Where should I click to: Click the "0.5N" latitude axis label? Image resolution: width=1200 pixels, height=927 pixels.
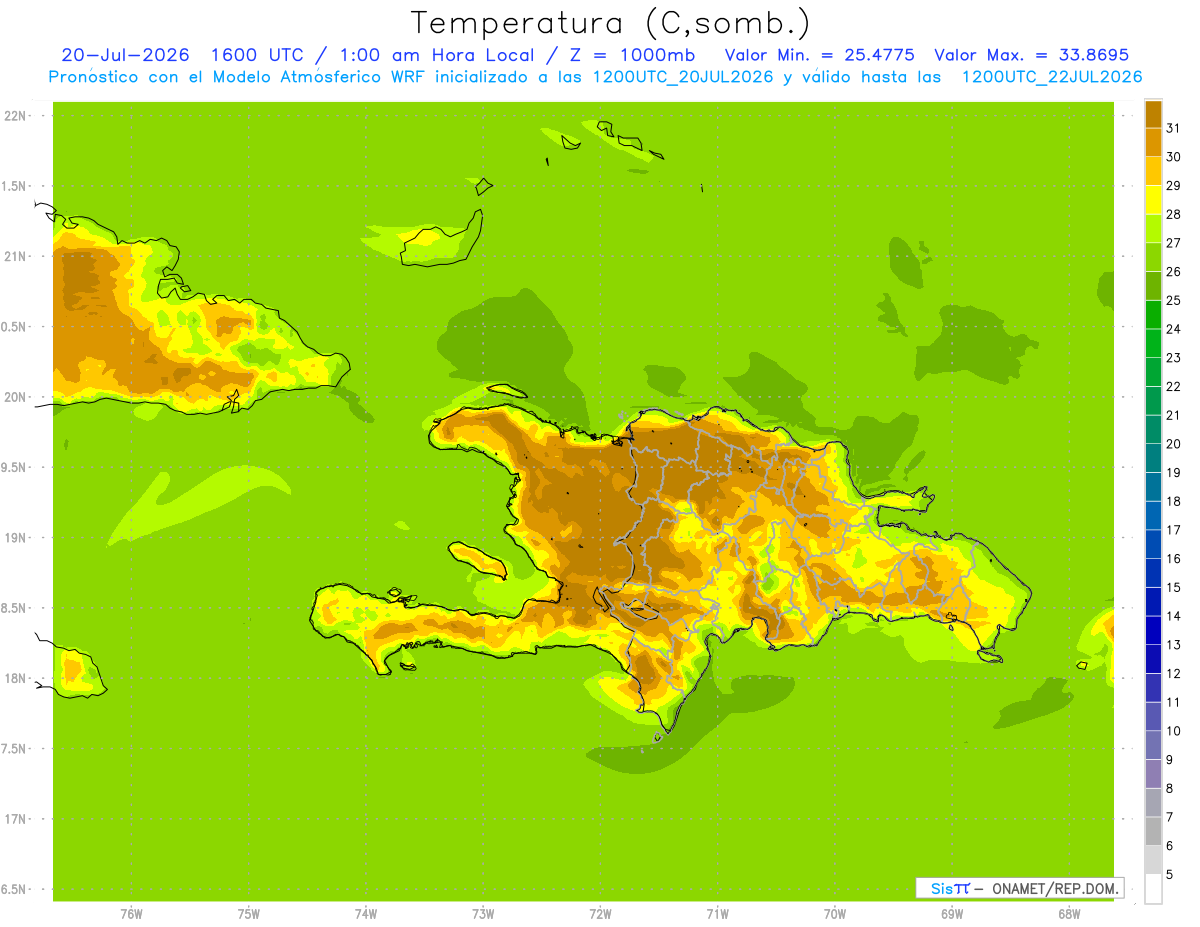coord(13,327)
